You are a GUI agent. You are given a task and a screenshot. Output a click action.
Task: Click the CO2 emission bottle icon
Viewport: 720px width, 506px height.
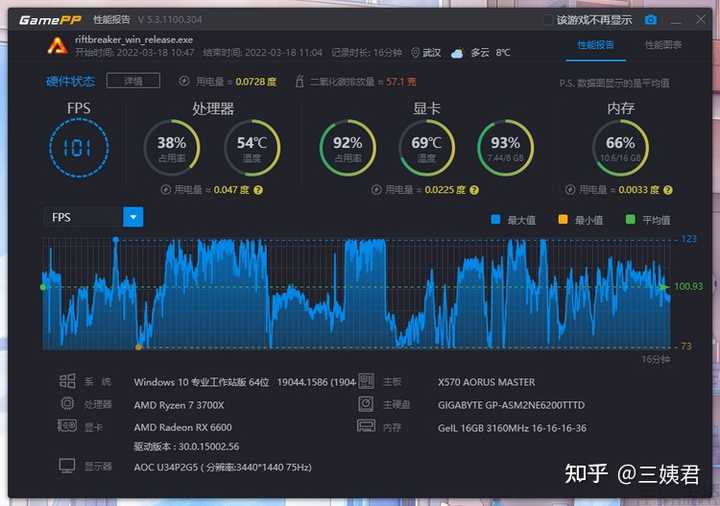click(299, 81)
